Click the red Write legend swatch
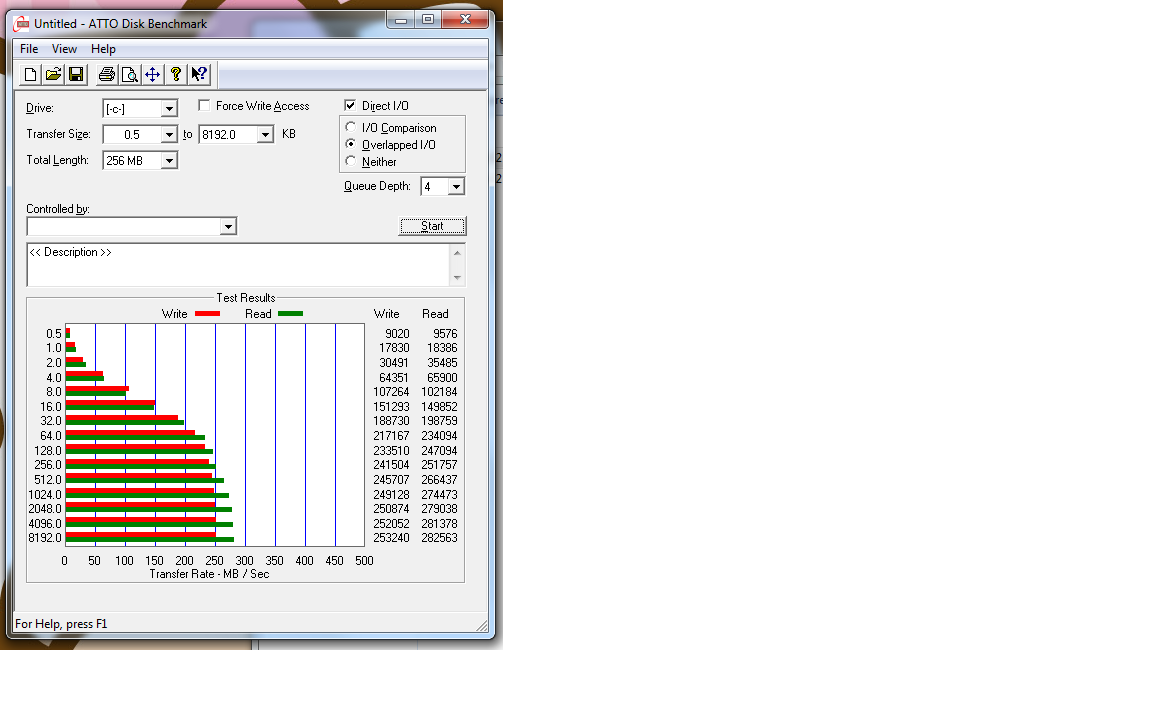The width and height of the screenshot is (1152, 720). (207, 314)
